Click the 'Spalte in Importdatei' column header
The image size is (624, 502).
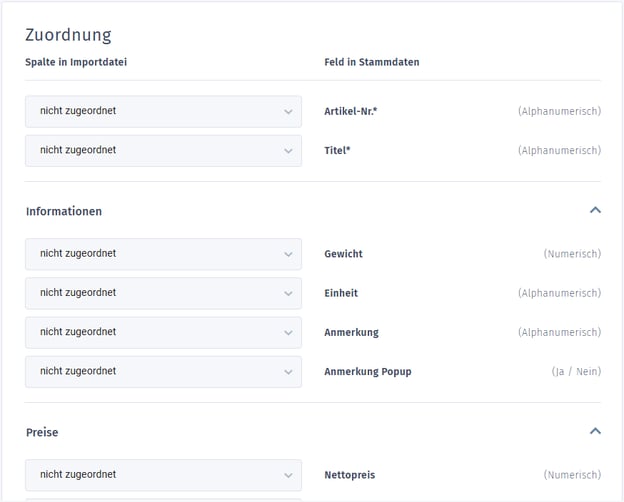76,62
